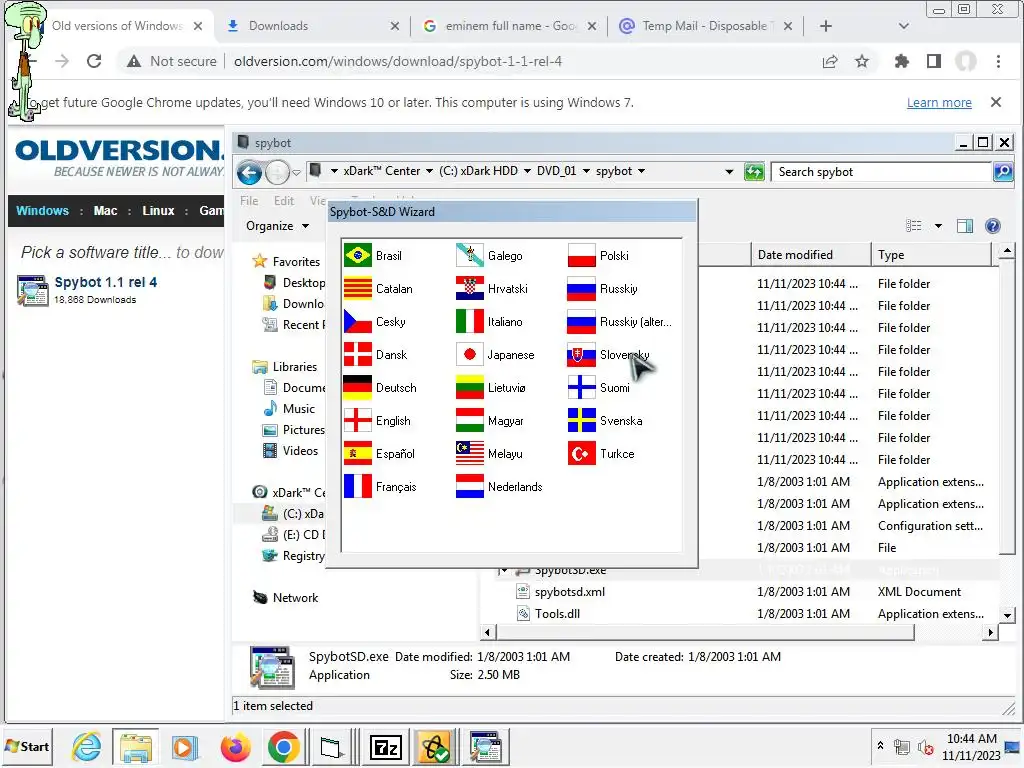This screenshot has height=768, width=1024.
Task: Select the Deutsch flag icon
Action: (357, 387)
